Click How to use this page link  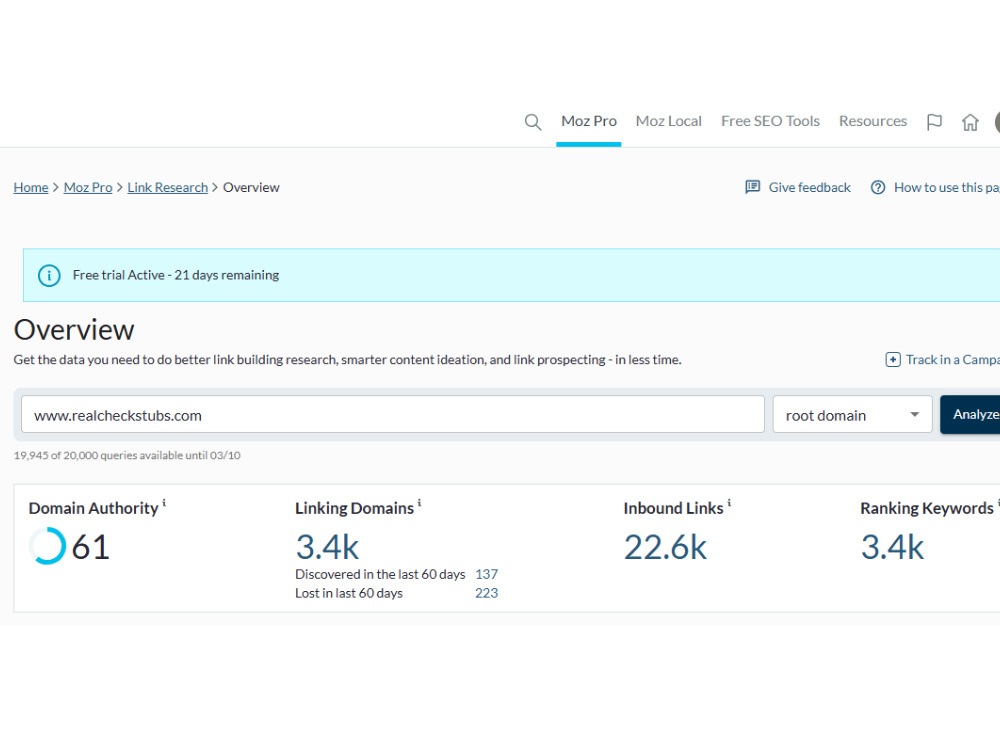946,188
